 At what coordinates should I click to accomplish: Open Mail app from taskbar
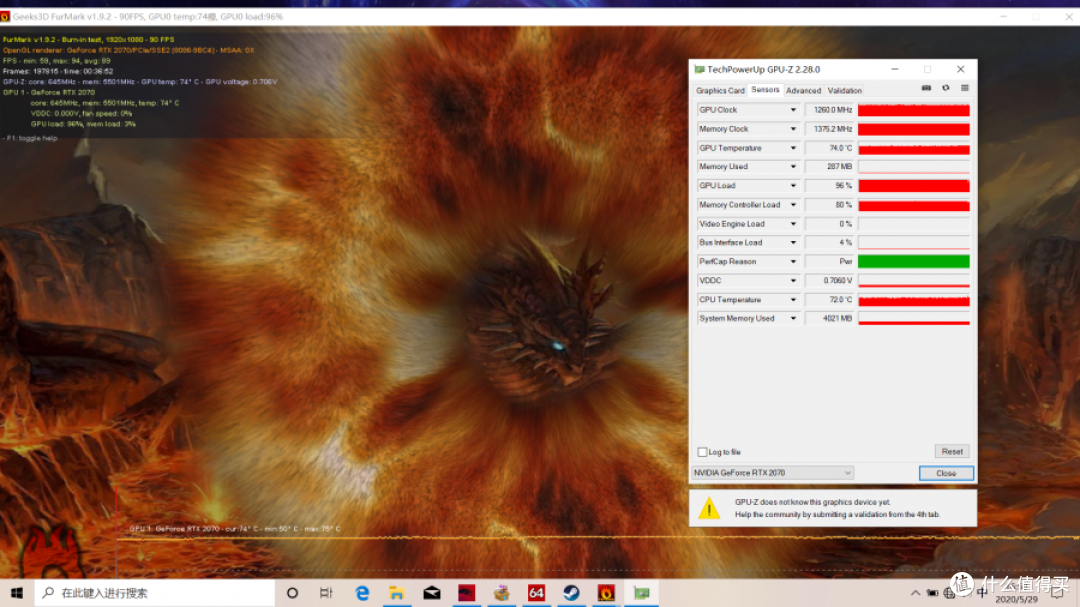tap(432, 593)
